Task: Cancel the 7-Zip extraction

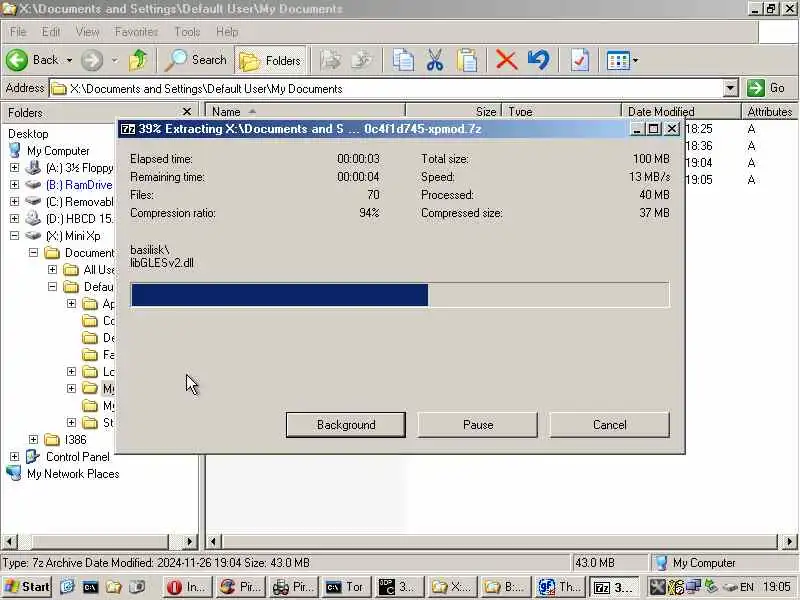Action: [609, 424]
